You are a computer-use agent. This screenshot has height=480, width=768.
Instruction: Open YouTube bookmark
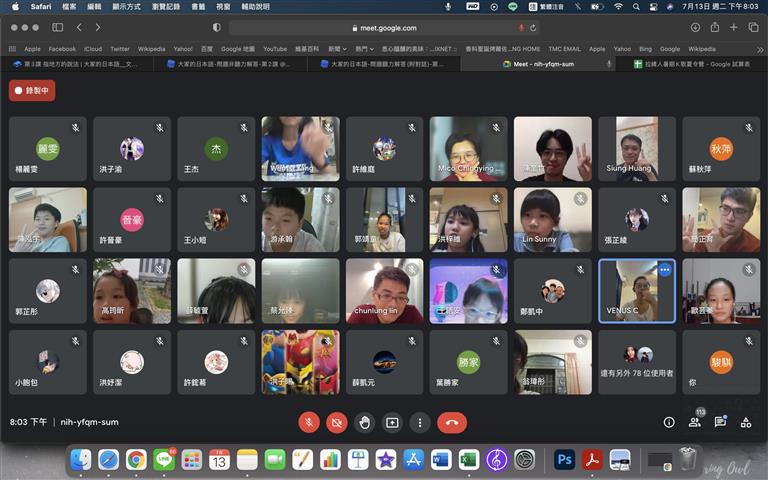[275, 49]
